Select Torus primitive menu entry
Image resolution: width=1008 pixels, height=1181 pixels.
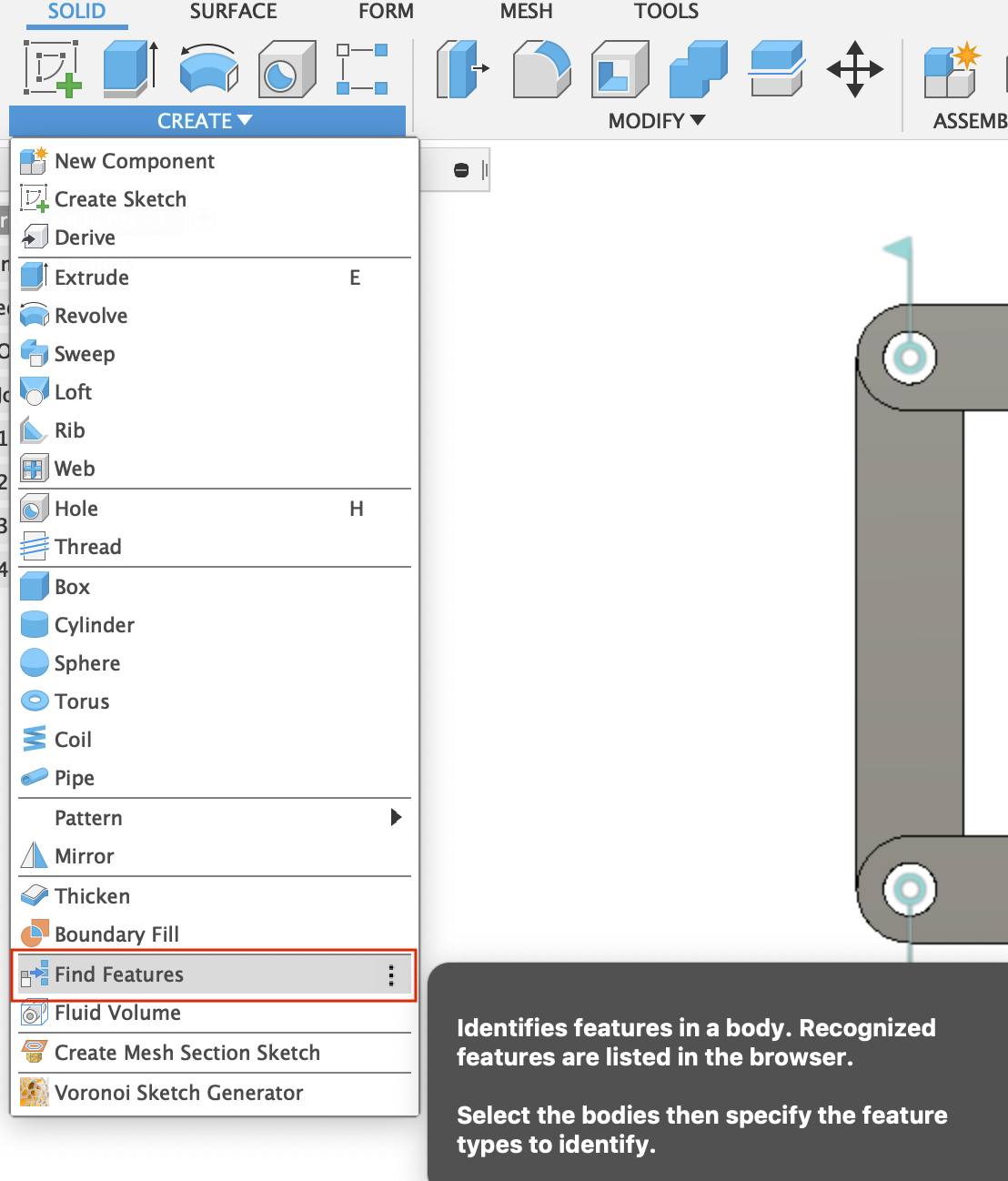click(x=215, y=702)
